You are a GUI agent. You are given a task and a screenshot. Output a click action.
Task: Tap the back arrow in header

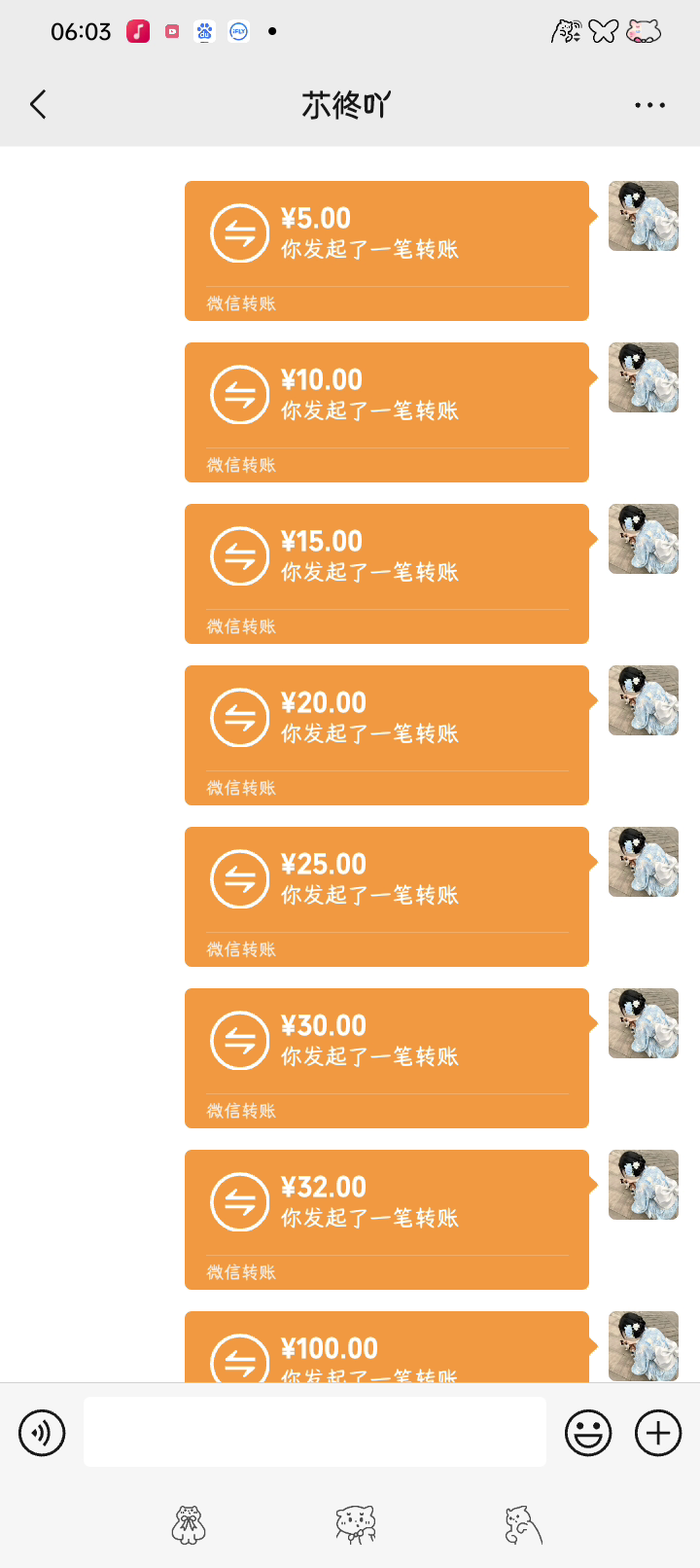(39, 104)
